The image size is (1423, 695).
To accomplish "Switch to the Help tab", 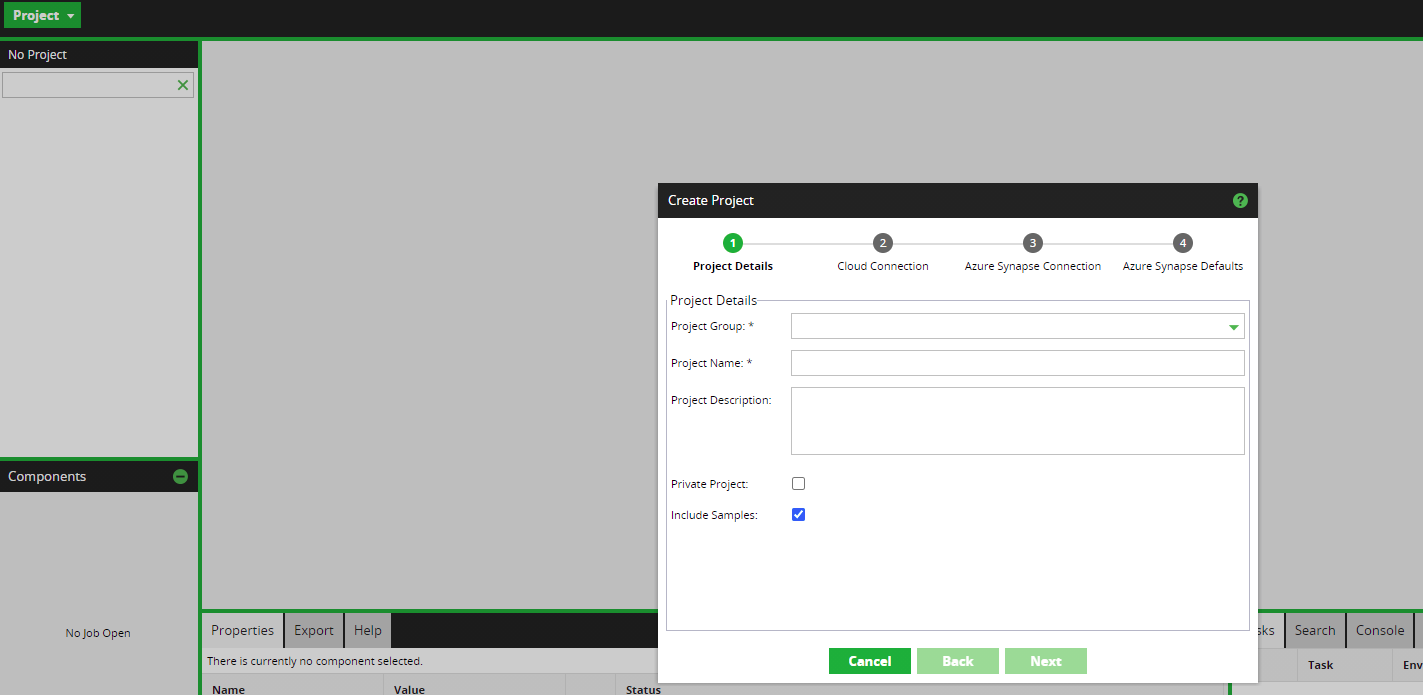I will coord(368,630).
